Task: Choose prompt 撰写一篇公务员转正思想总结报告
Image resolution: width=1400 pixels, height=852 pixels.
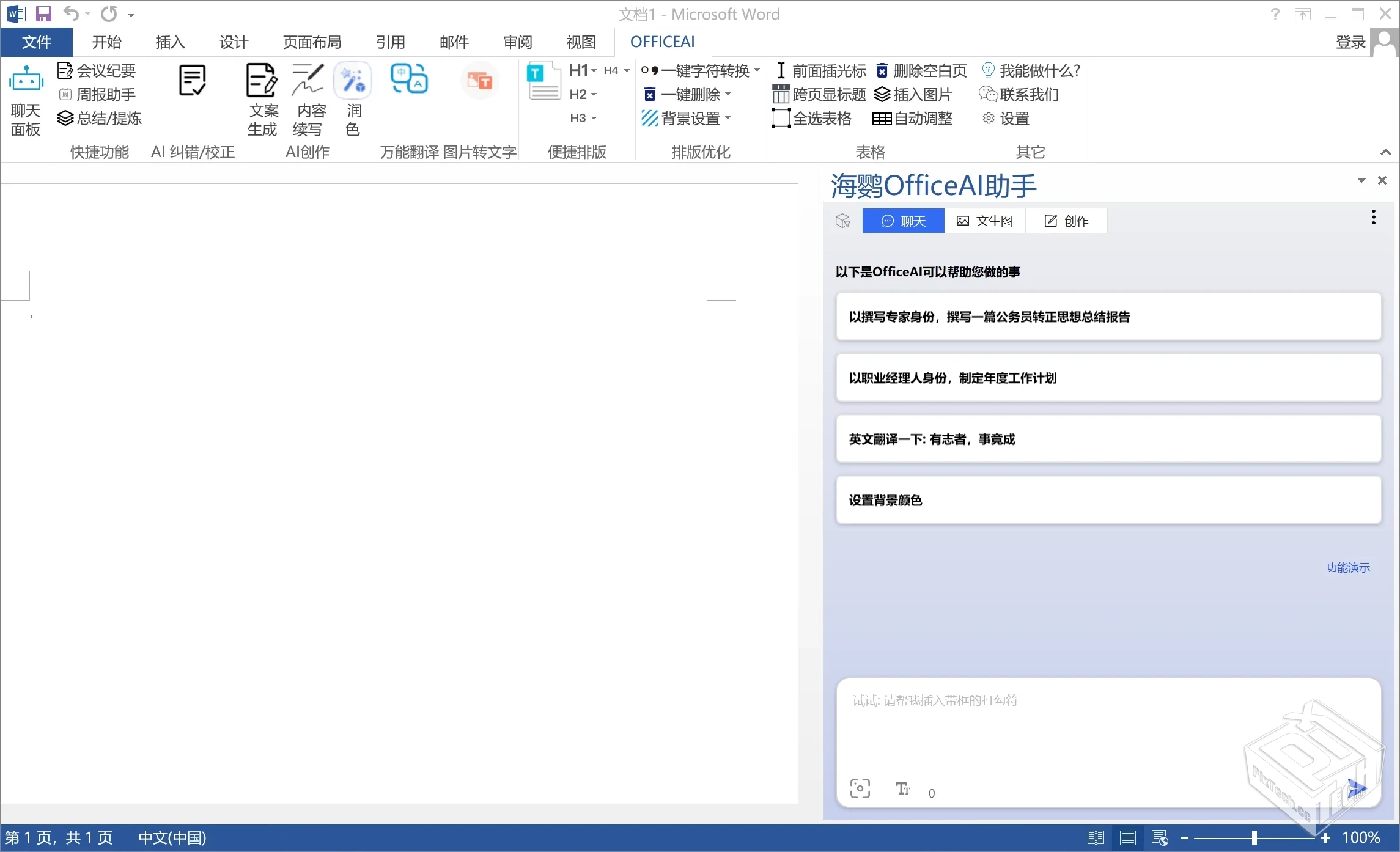Action: 1108,317
